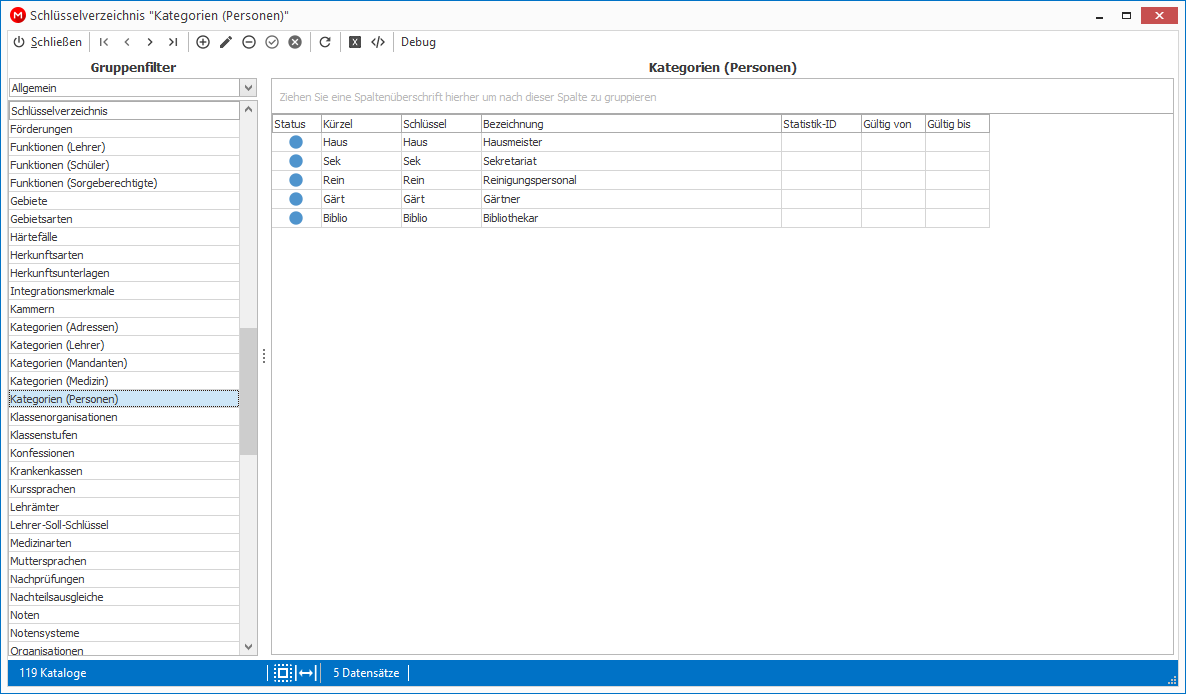
Task: Add new entry plus icon
Action: click(x=203, y=42)
